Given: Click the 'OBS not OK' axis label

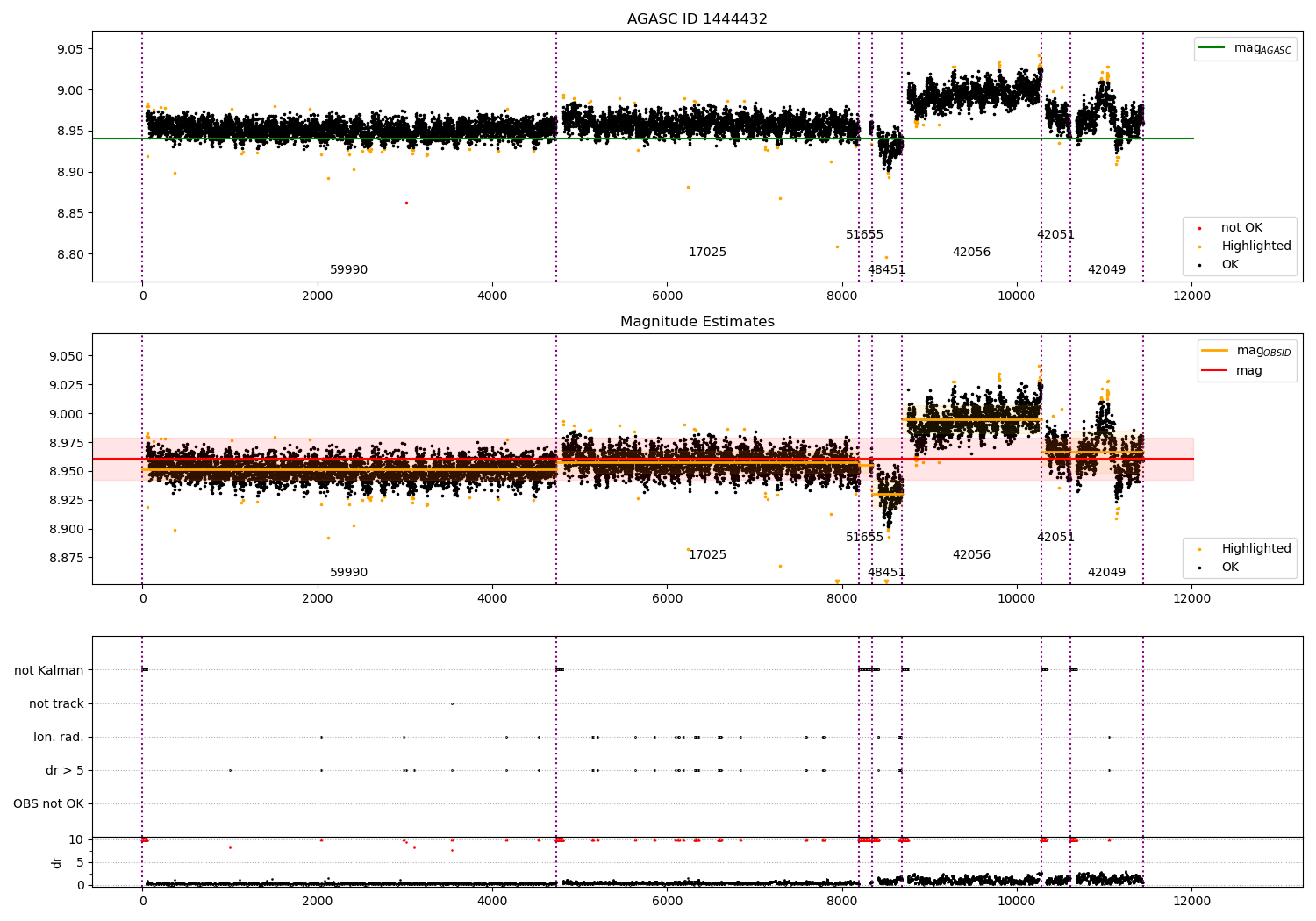Looking at the screenshot, I should tap(49, 804).
